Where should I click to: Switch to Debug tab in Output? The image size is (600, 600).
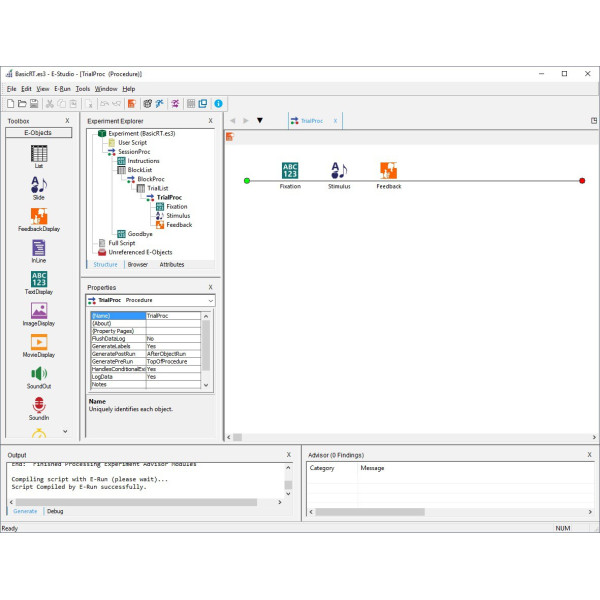[x=55, y=511]
